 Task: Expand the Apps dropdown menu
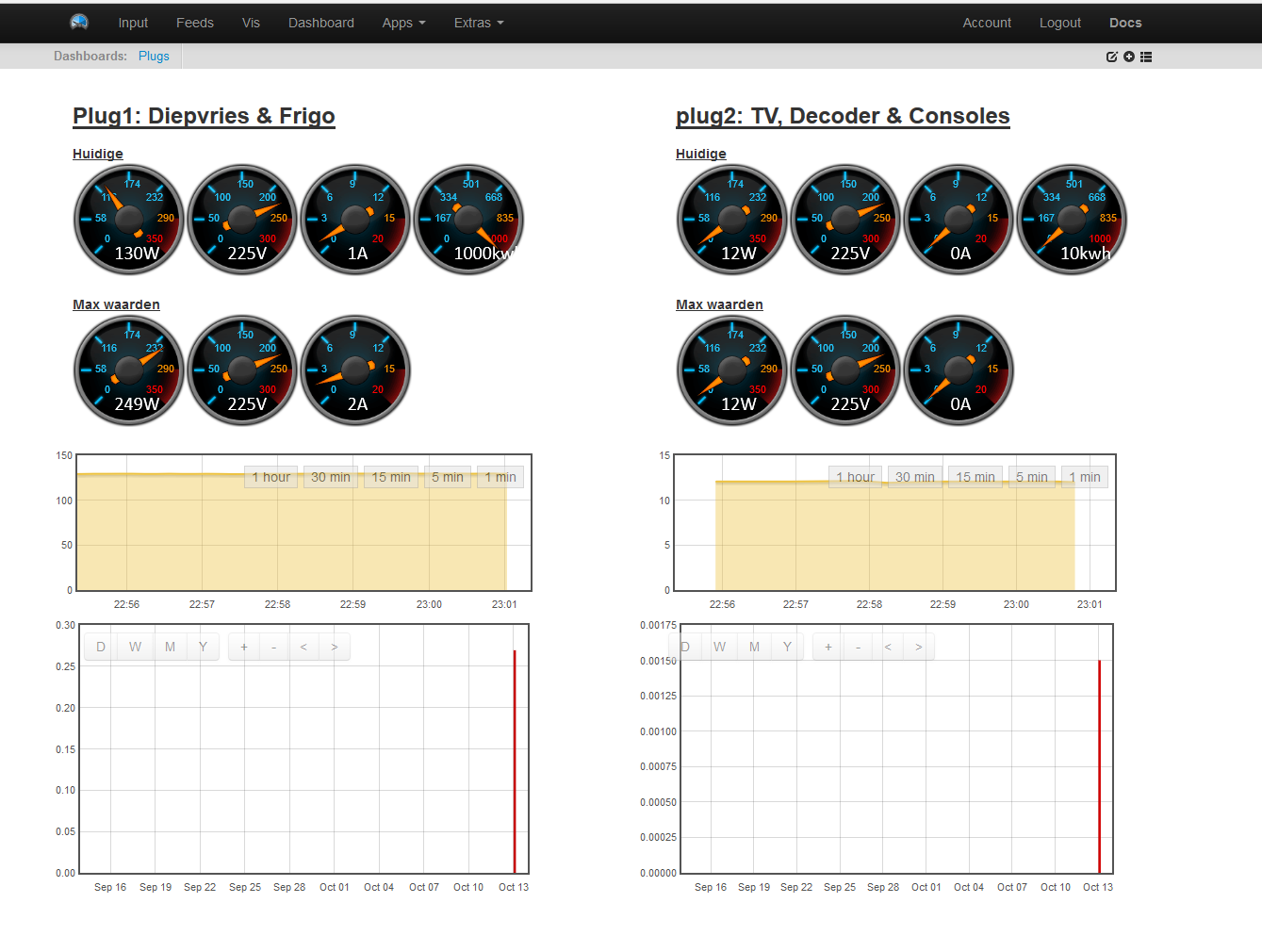403,23
